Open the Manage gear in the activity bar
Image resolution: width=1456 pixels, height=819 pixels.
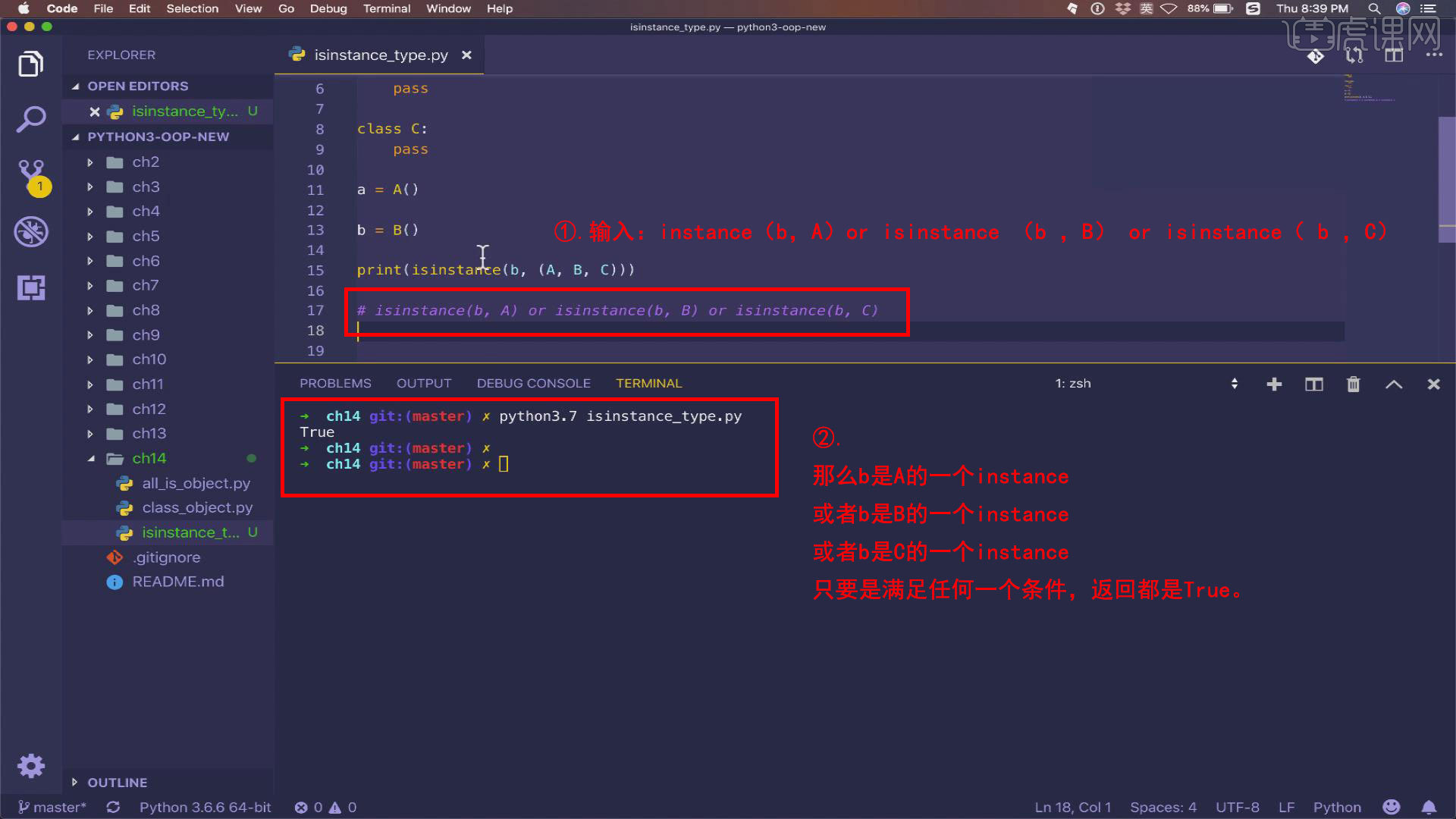(x=30, y=766)
